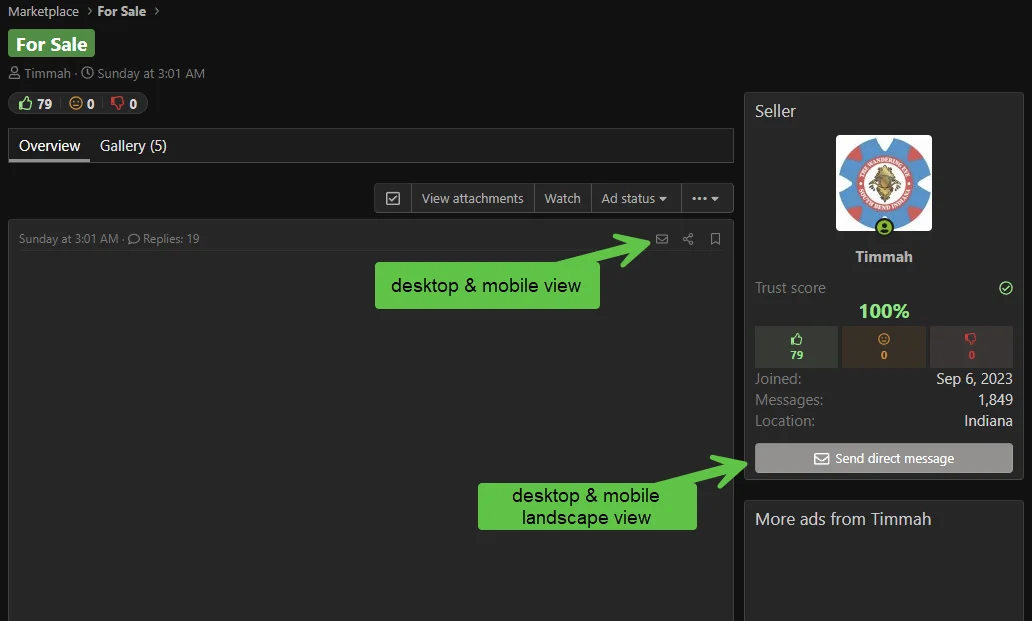Viewport: 1032px width, 621px height.
Task: Click the trust score verified checkmark icon
Action: click(x=1006, y=288)
